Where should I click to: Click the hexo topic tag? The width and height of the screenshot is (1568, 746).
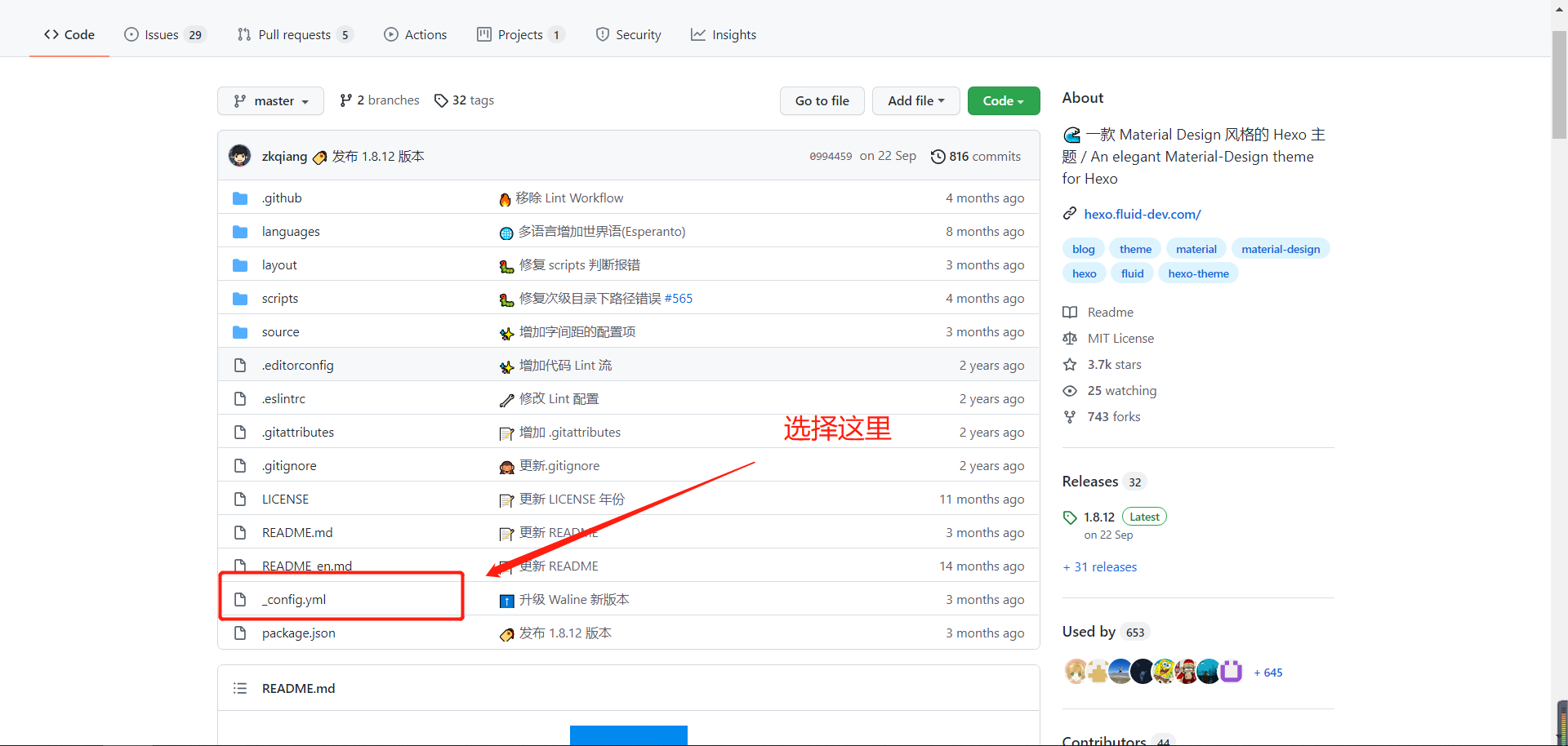[x=1085, y=273]
